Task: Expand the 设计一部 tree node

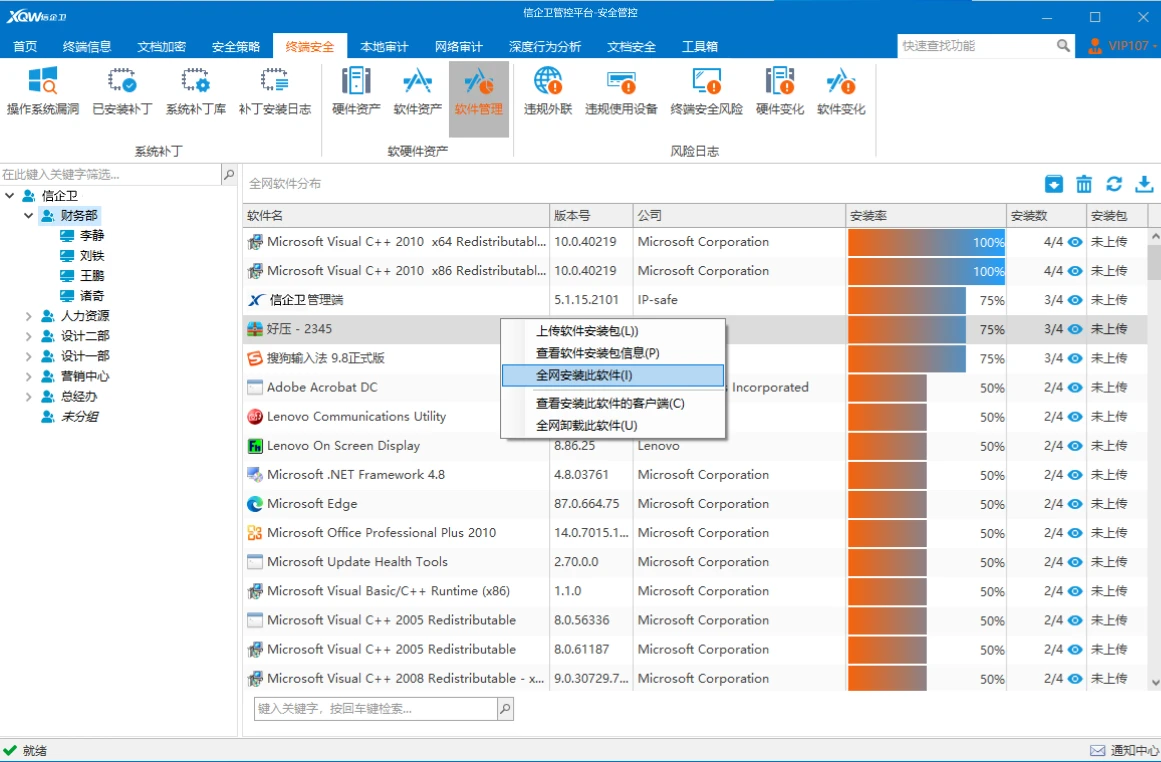Action: [x=28, y=356]
